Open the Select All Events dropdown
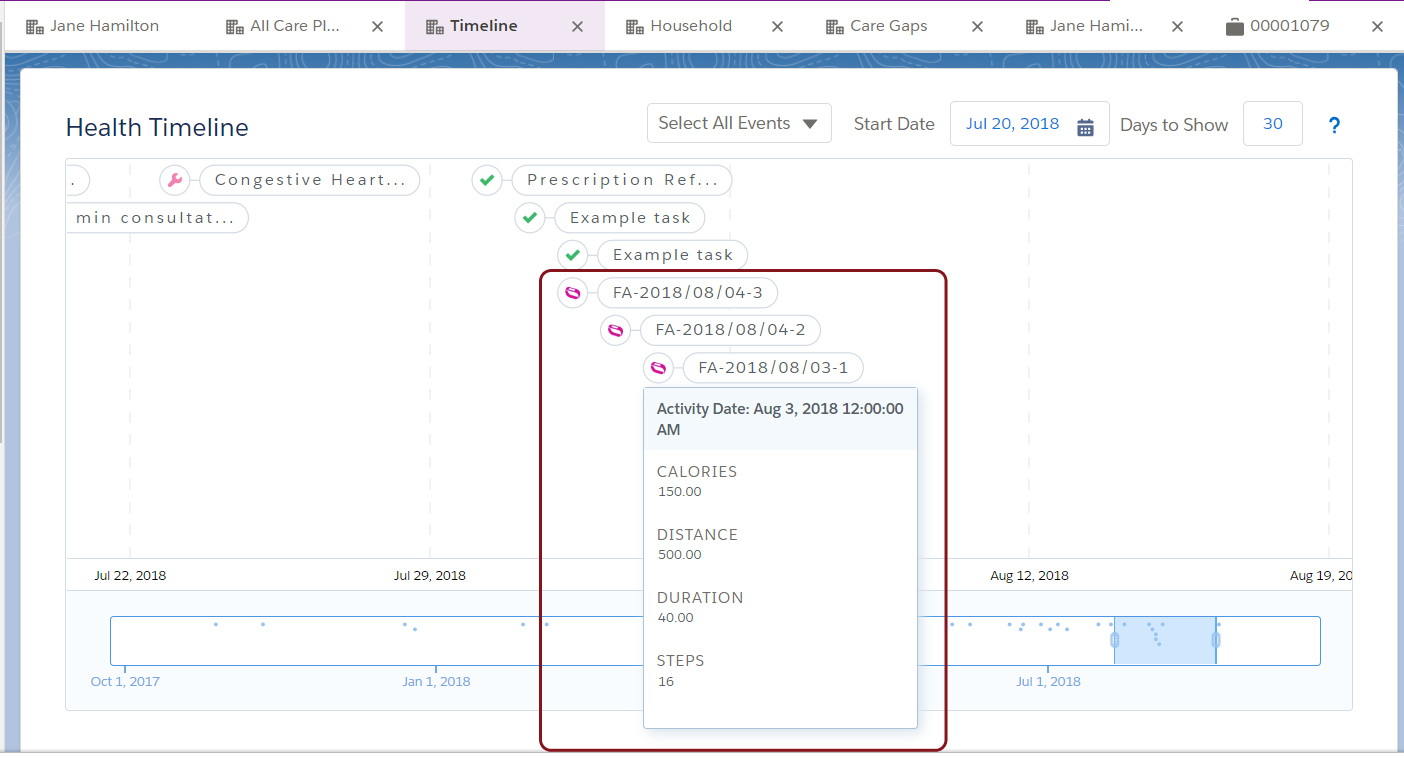The height and width of the screenshot is (762, 1404). [739, 122]
